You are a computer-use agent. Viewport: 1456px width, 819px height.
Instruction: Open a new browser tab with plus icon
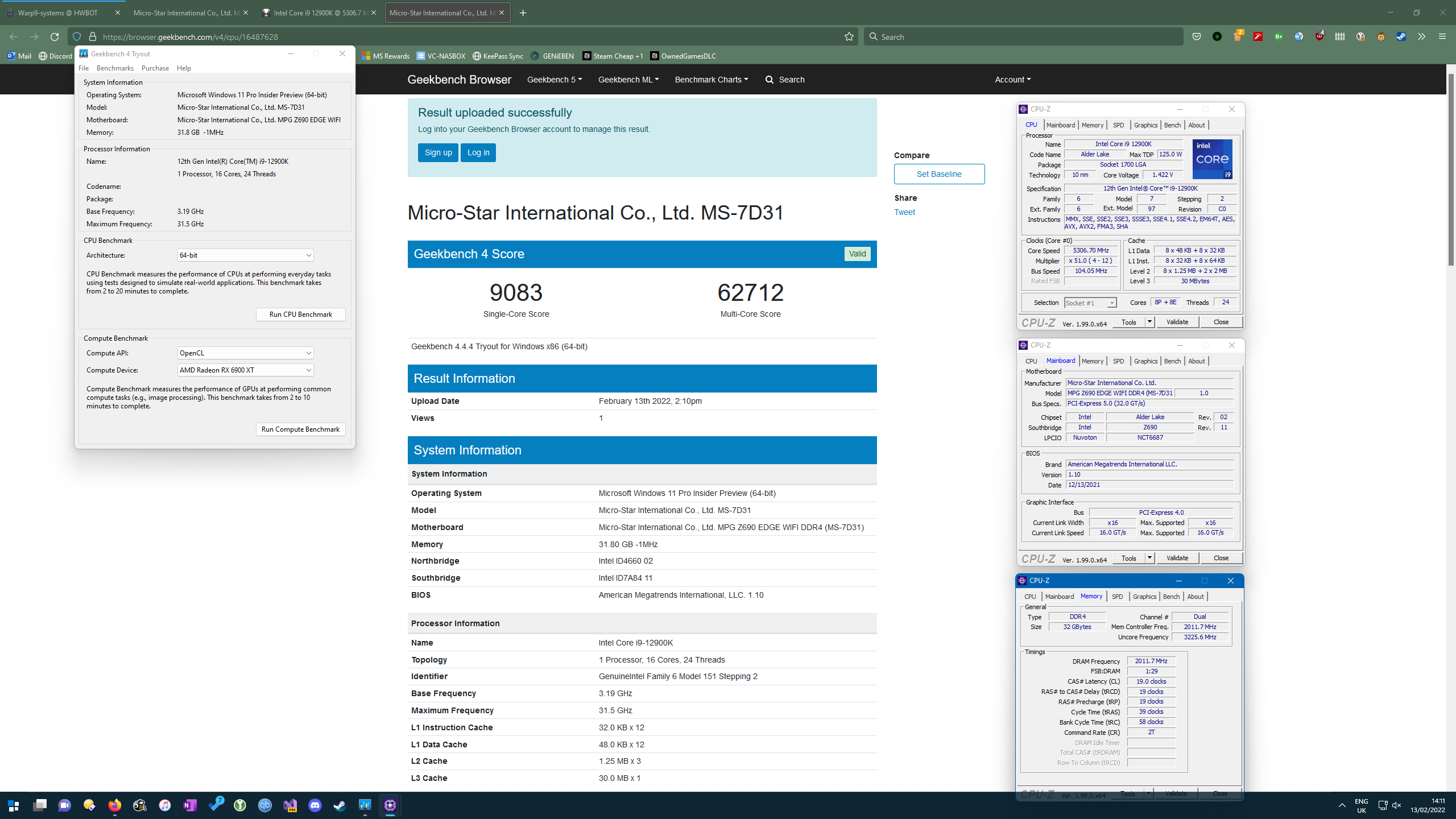523,13
